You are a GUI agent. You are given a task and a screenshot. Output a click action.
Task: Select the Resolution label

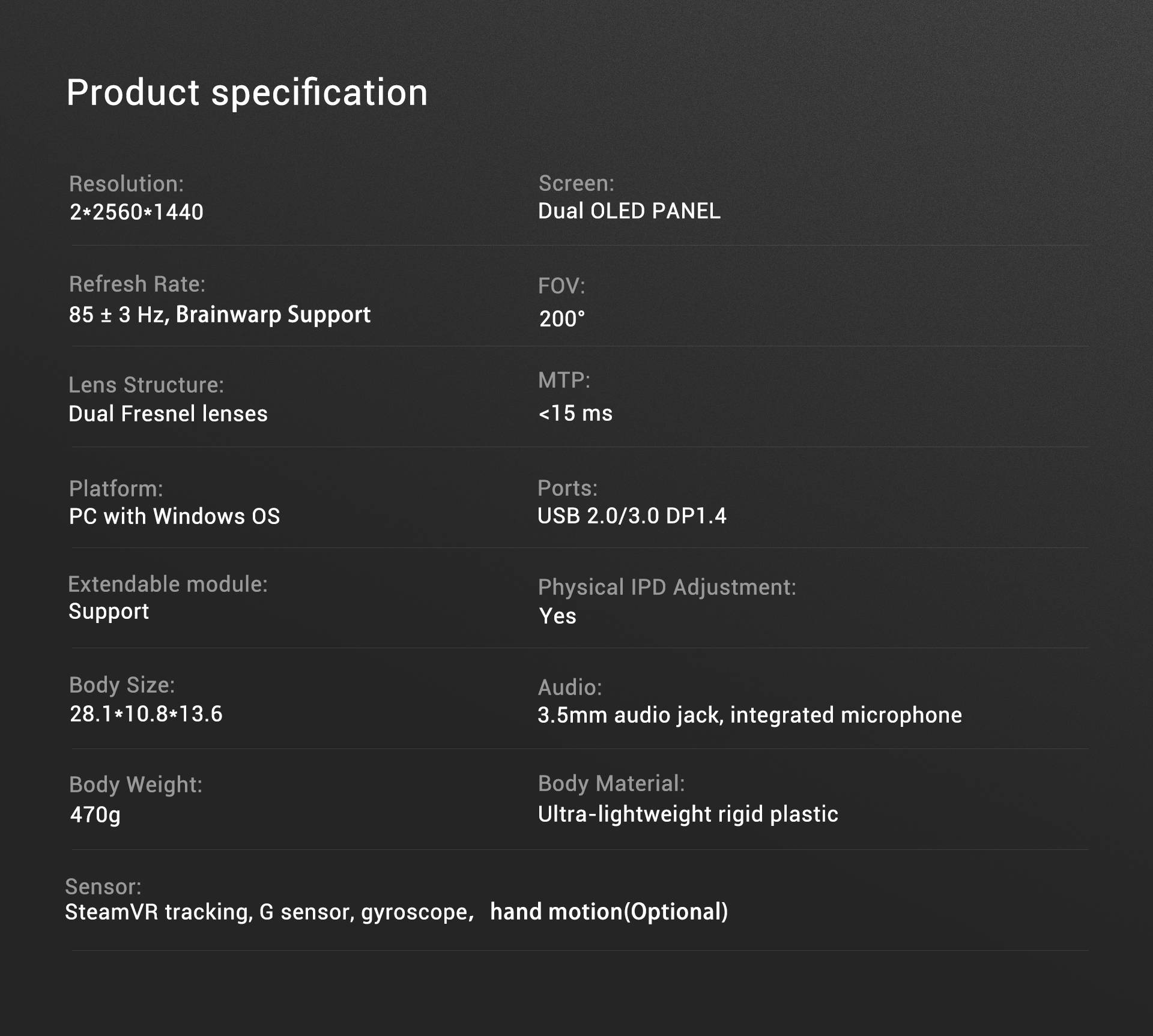127,184
